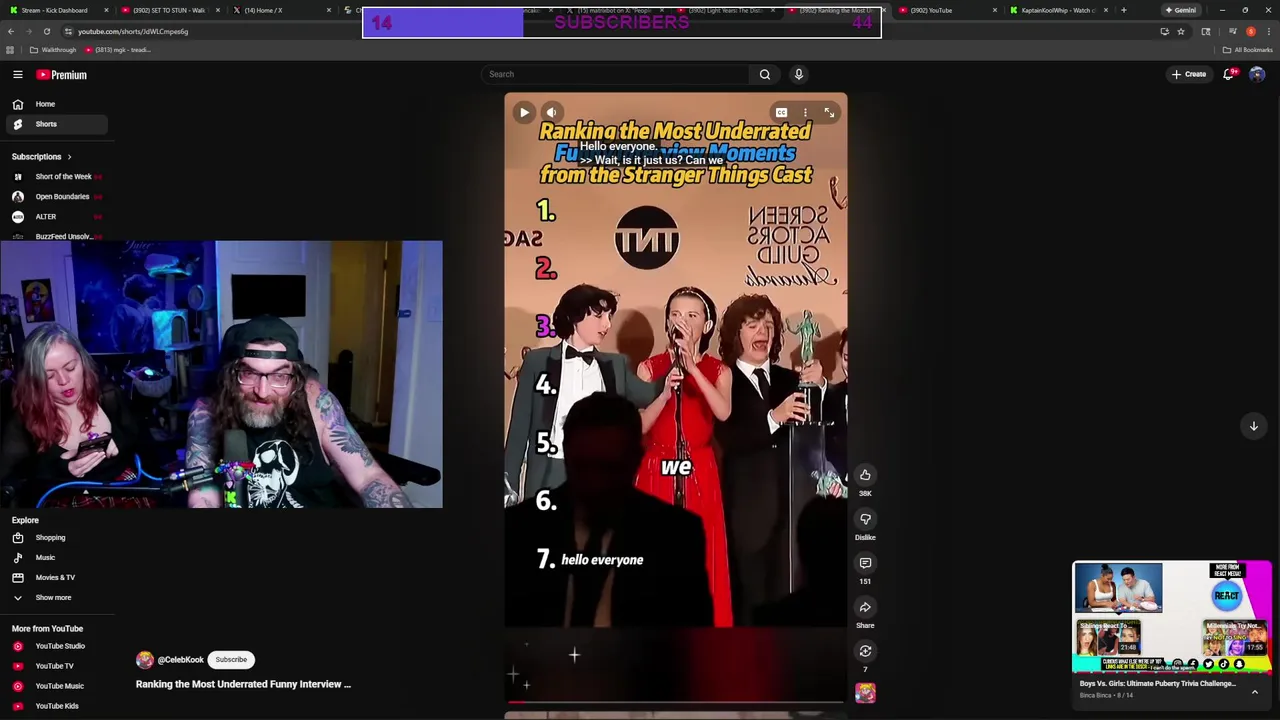1280x720 pixels.
Task: Click the YouTube Premium logo
Action: (62, 75)
